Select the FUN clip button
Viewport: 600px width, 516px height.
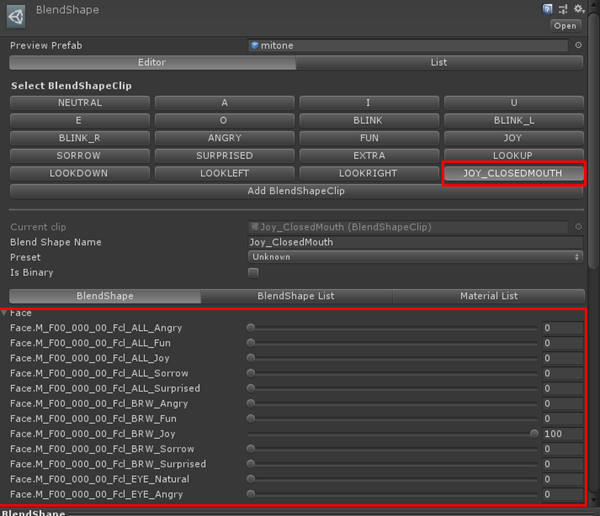point(368,138)
